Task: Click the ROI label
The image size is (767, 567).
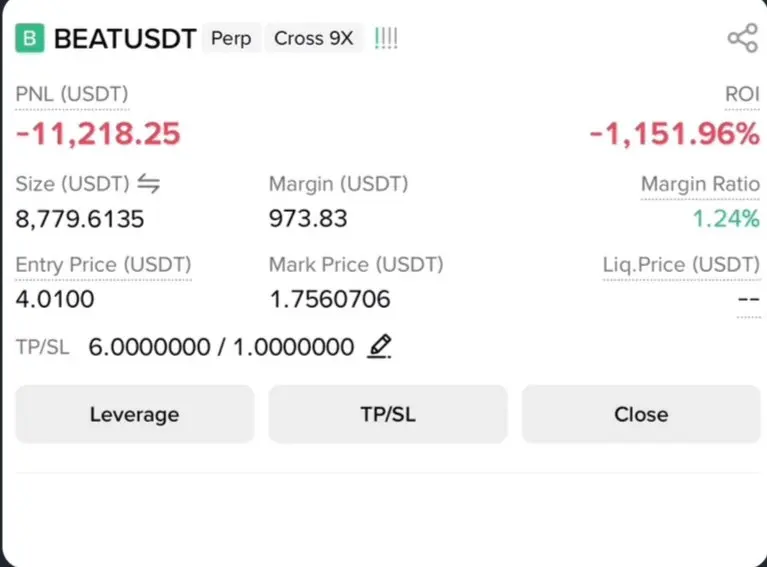Action: pyautogui.click(x=742, y=95)
